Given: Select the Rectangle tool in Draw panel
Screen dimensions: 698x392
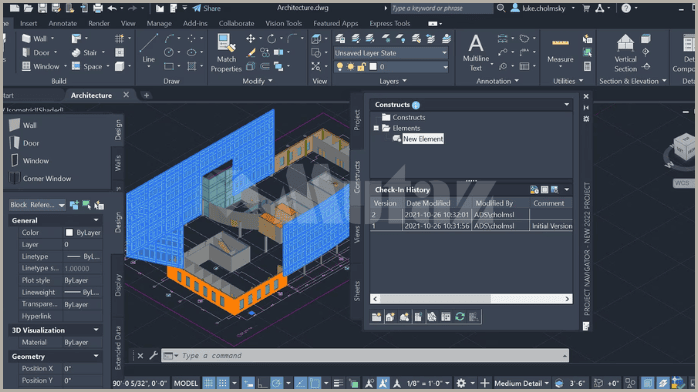Looking at the screenshot, I should coord(169,66).
